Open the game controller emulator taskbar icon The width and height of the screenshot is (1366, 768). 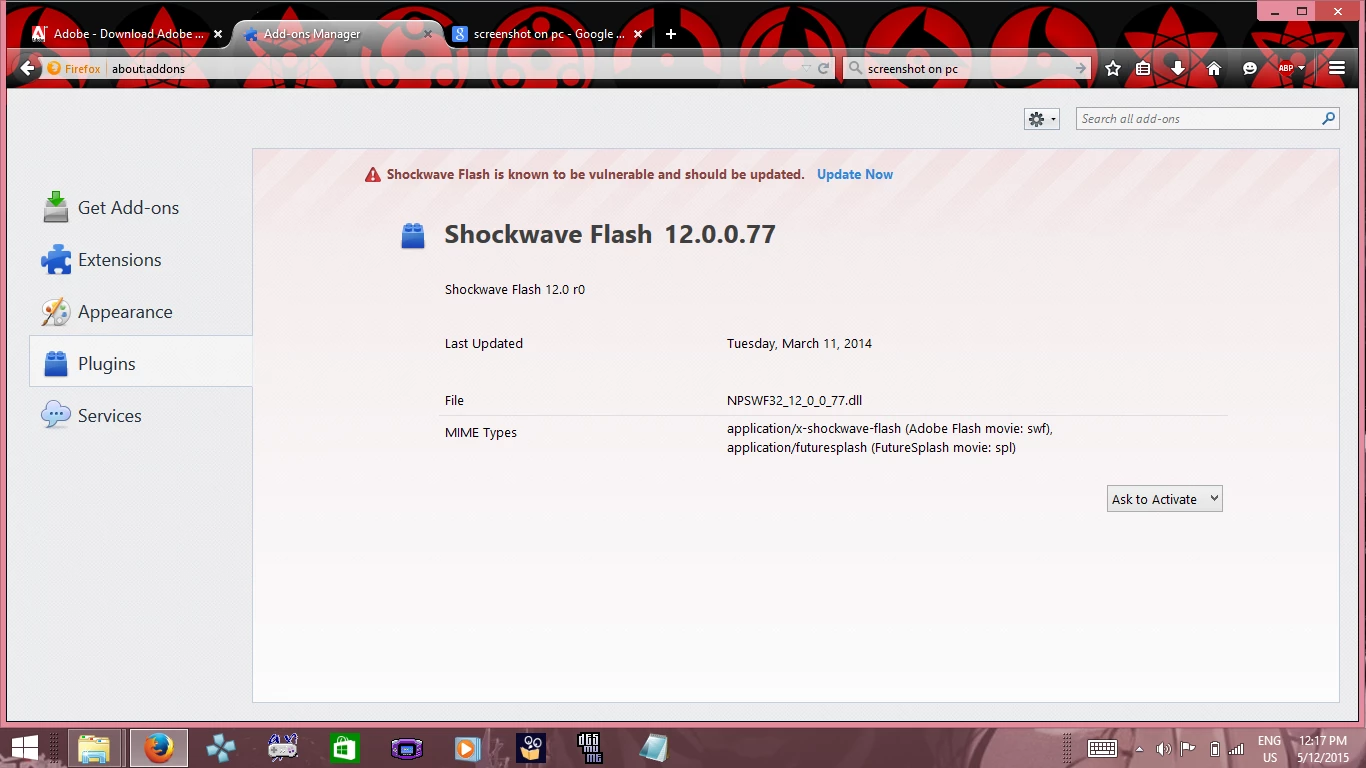click(x=283, y=748)
